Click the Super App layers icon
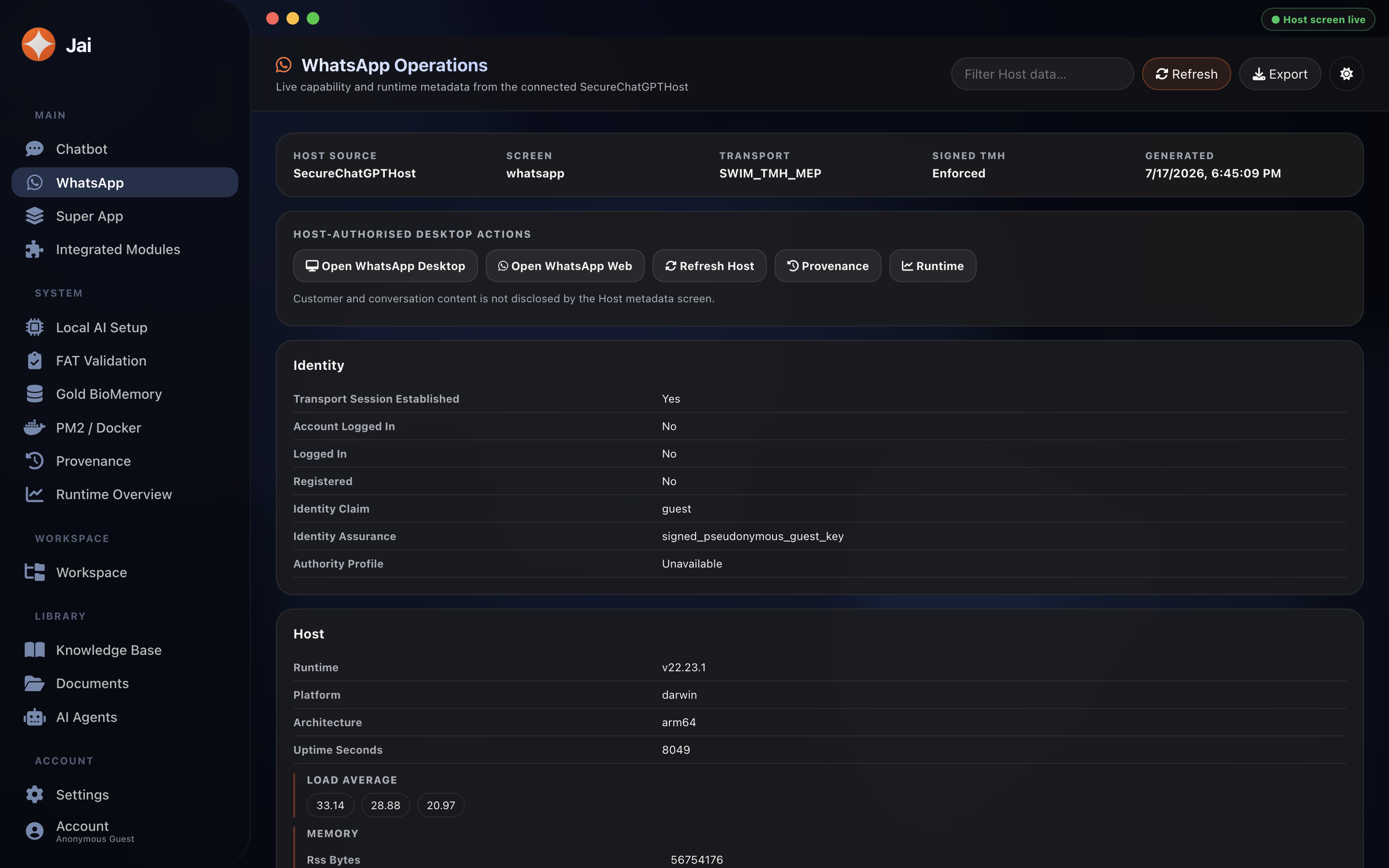Viewport: 1389px width, 868px height. [34, 216]
